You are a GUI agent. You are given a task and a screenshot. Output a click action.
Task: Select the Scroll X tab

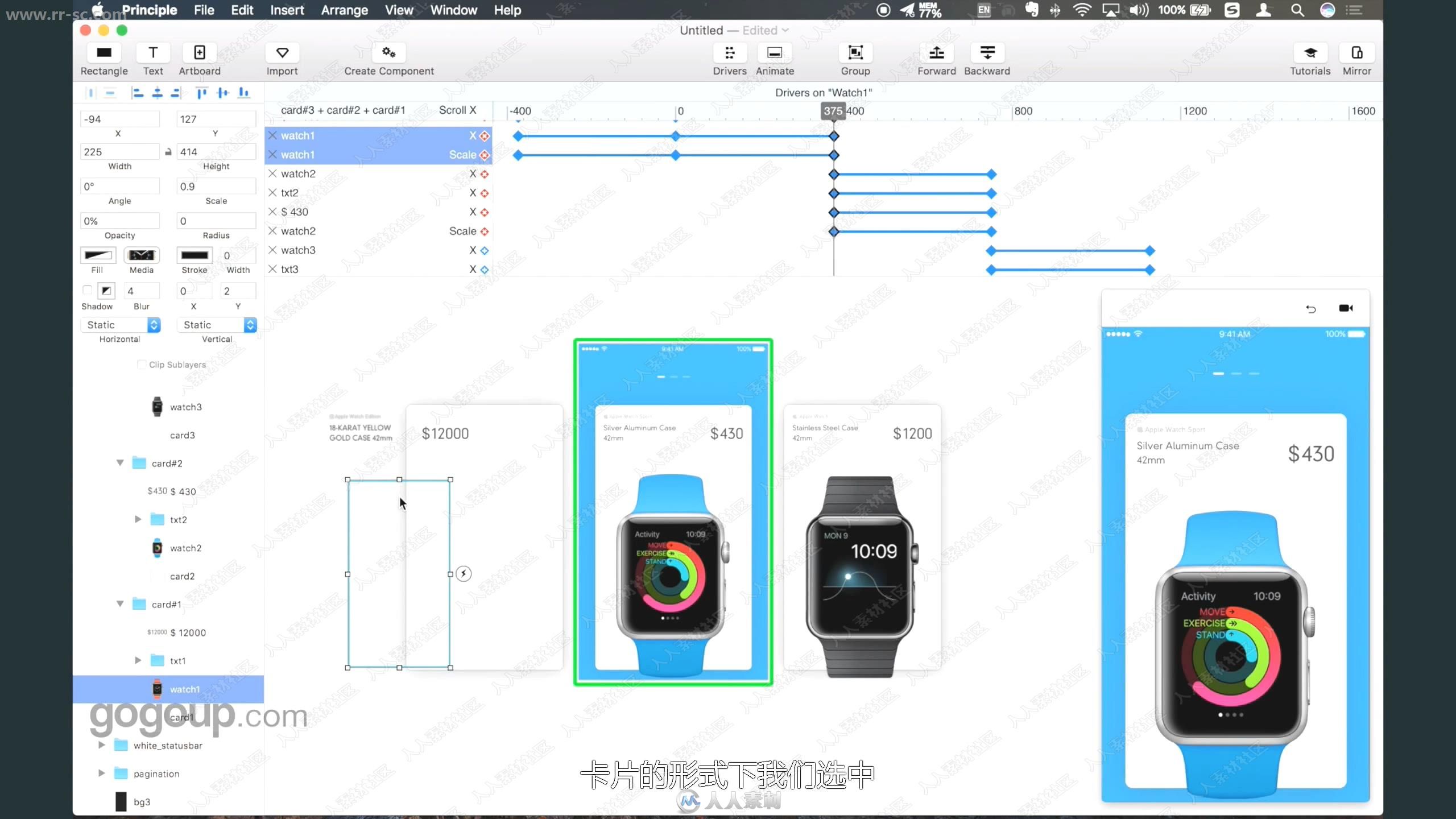[457, 109]
